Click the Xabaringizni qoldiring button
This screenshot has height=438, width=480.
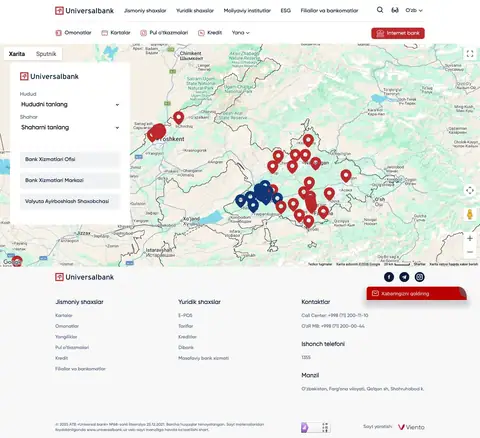coord(417,294)
